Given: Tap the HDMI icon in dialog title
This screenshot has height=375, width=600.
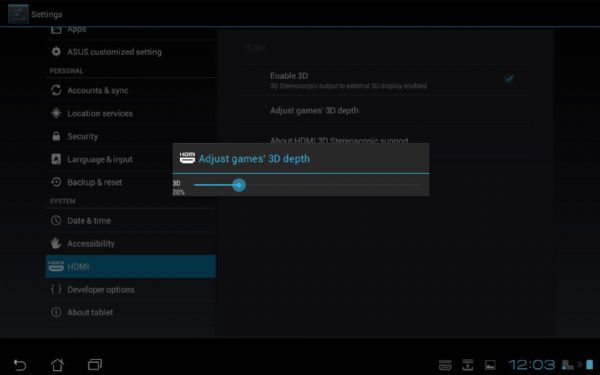Looking at the screenshot, I should (x=187, y=158).
